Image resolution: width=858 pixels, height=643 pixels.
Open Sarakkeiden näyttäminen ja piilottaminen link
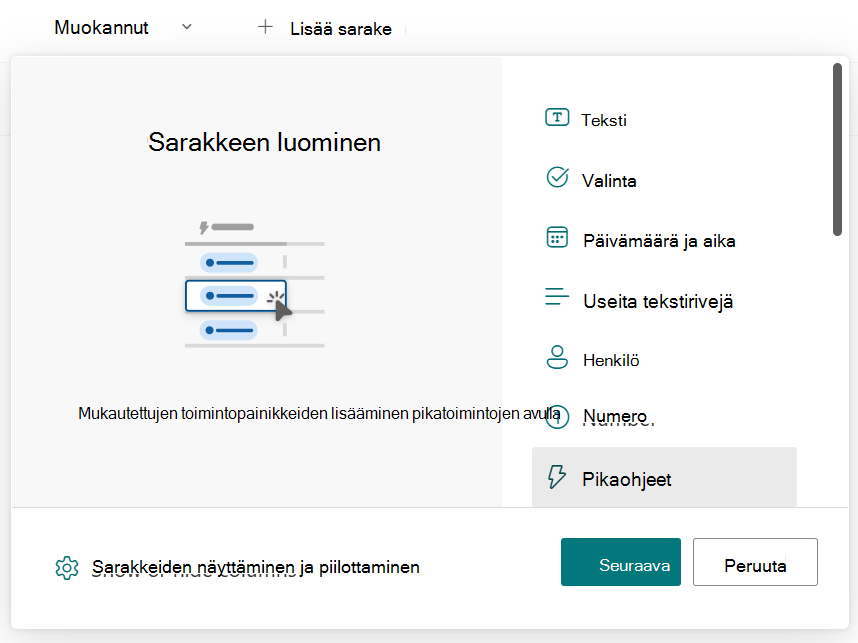point(256,567)
